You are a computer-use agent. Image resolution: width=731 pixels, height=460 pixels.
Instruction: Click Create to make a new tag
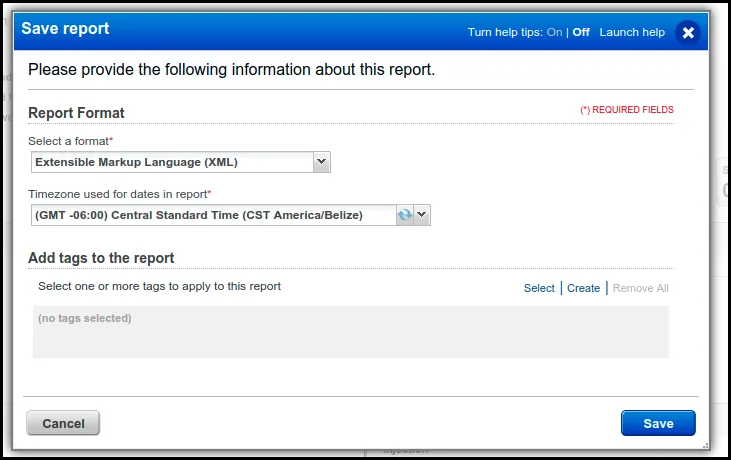point(583,288)
